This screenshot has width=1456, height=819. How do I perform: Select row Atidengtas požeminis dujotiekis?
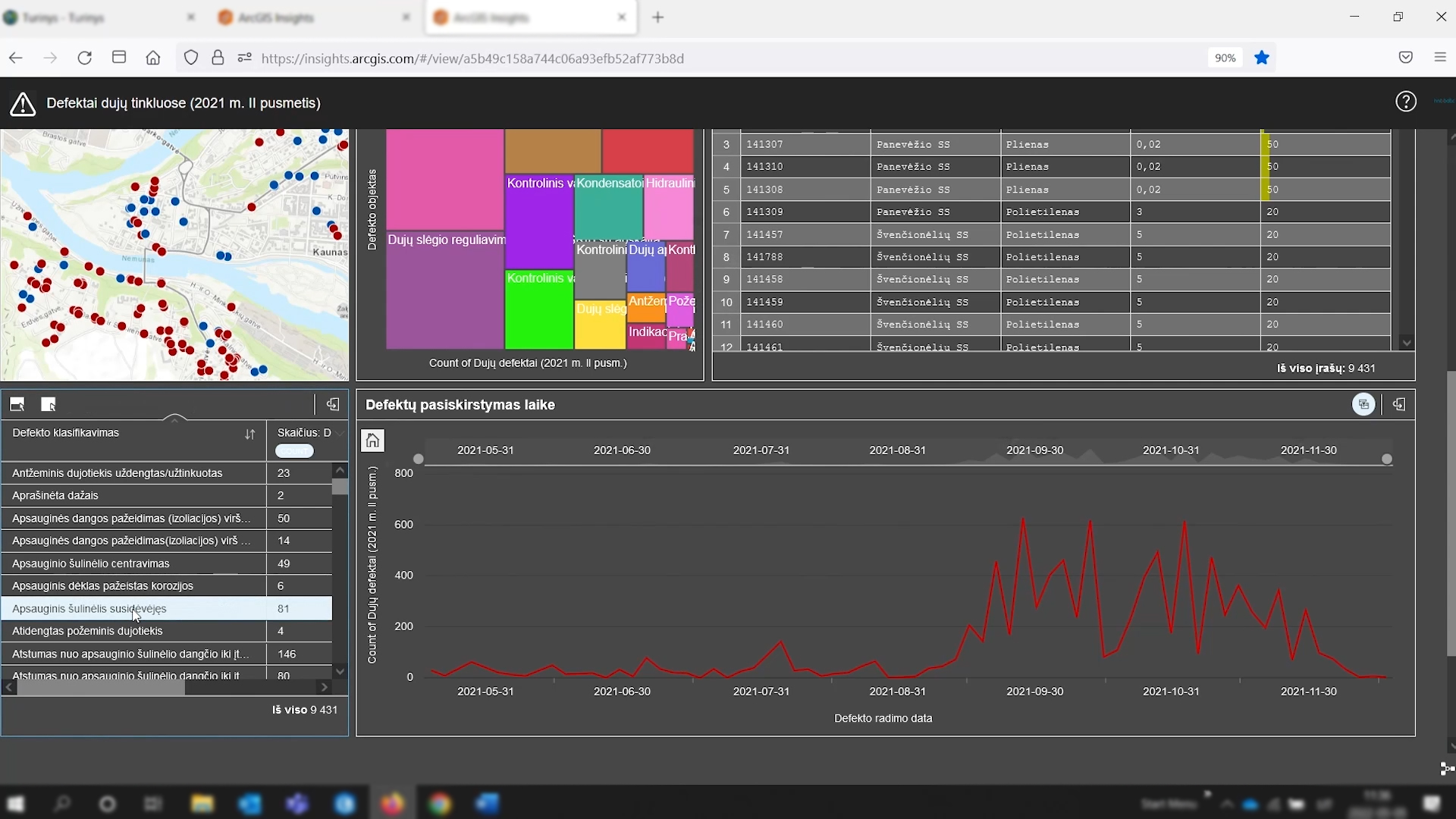(87, 631)
